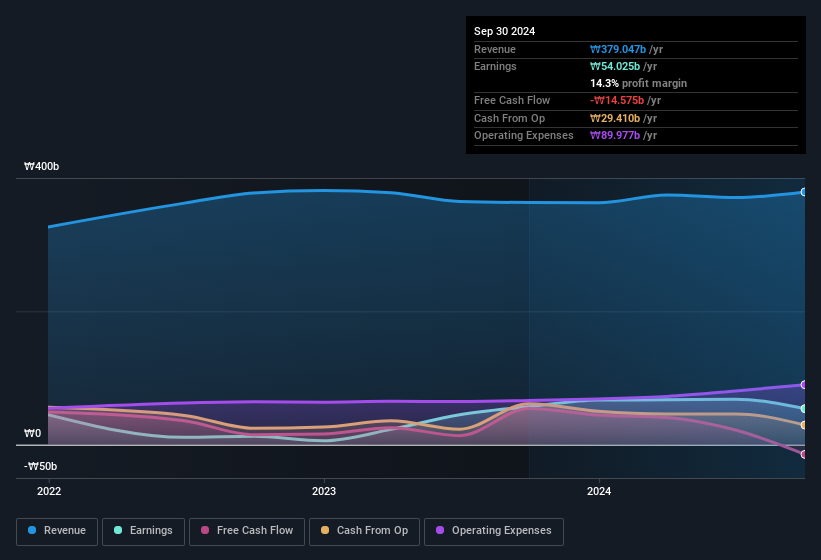Click the Free Cash Flow pink endpoint marker
821x560 pixels.
coord(803,454)
